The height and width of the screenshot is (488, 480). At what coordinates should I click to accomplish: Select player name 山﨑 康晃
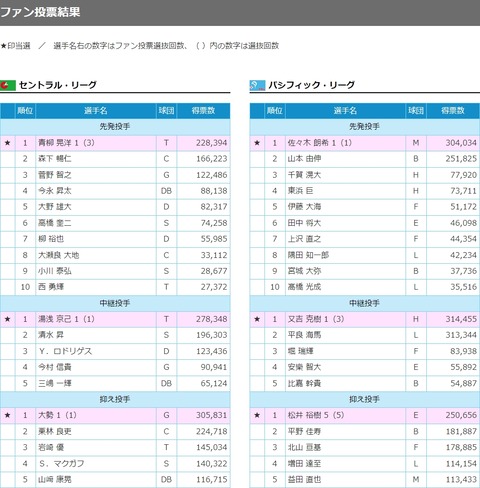55,480
